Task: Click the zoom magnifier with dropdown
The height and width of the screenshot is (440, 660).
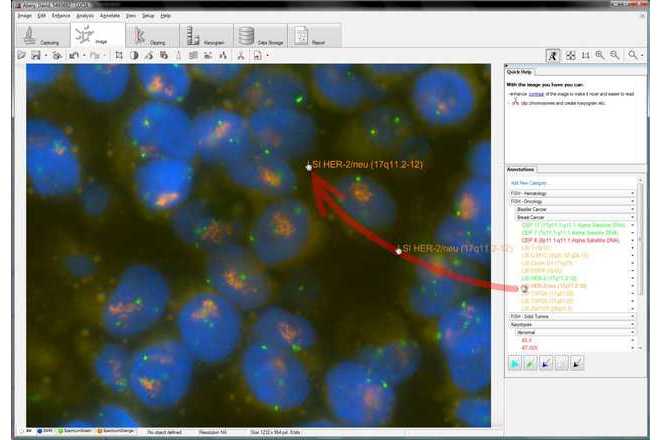Action: [x=635, y=55]
